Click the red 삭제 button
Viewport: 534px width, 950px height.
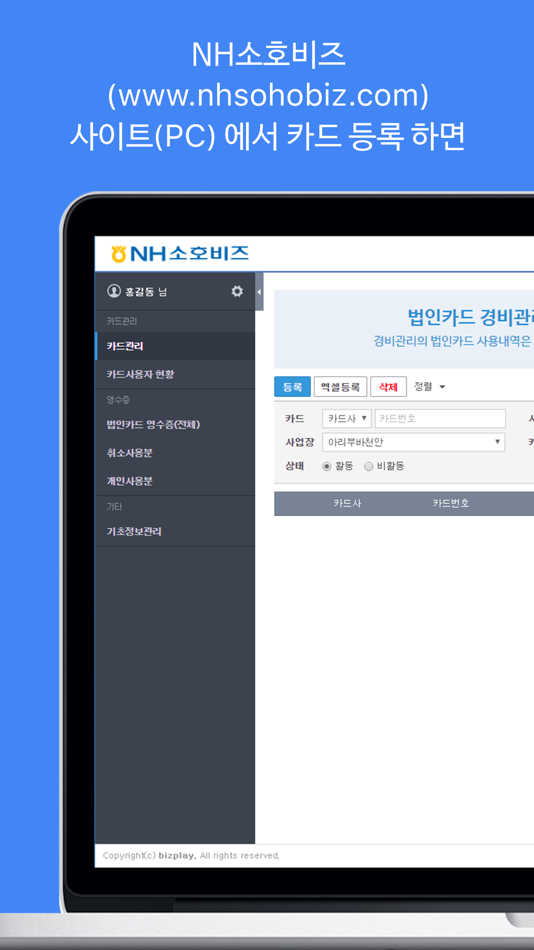[x=388, y=387]
